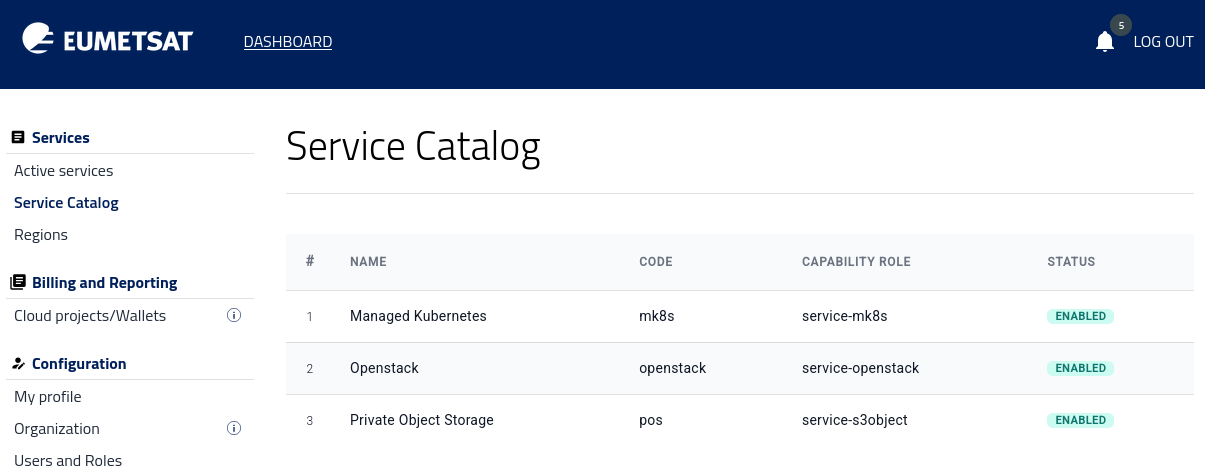Select the Managed Kubernetes row name
1205x476 pixels.
pyautogui.click(x=418, y=316)
